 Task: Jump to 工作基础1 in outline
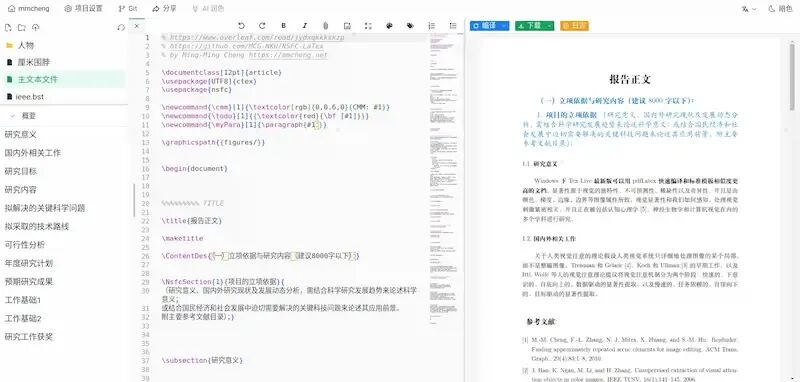[22, 300]
